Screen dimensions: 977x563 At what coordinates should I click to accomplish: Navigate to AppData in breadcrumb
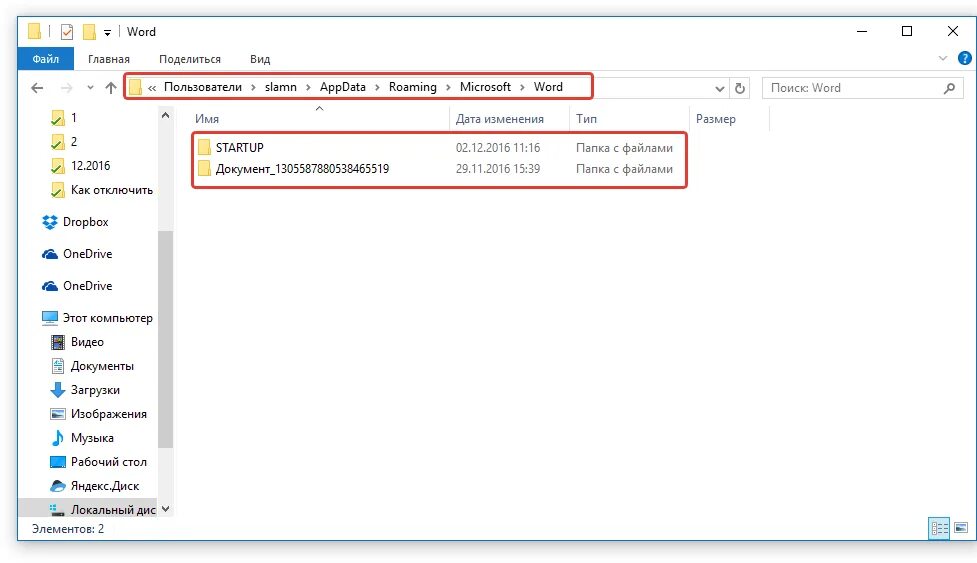coord(343,87)
